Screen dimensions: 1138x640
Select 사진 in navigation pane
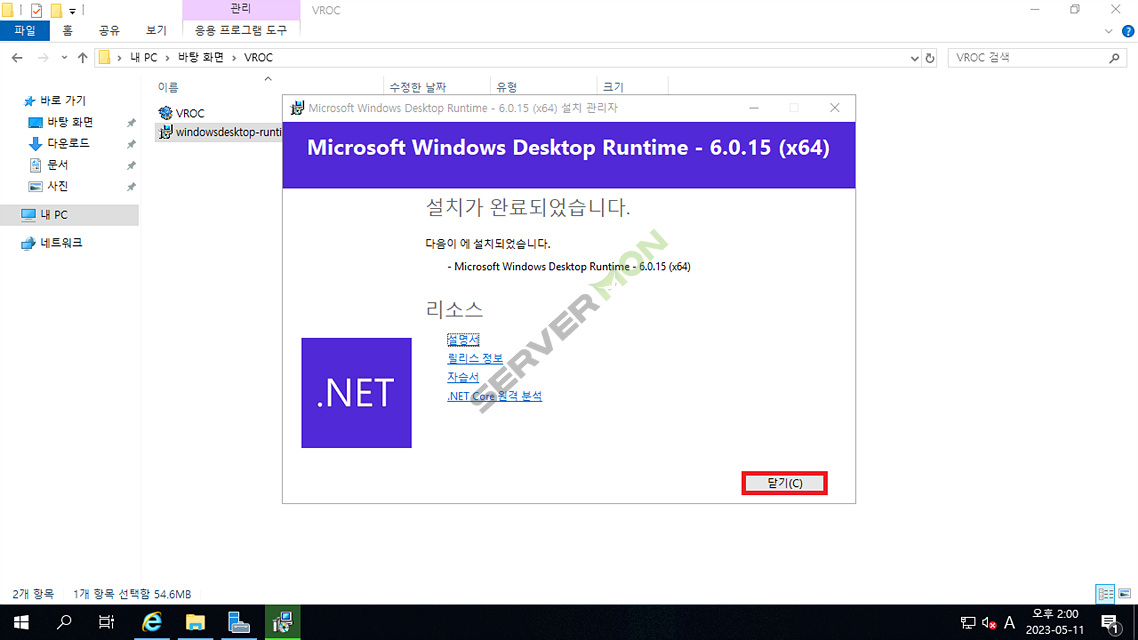(57, 186)
